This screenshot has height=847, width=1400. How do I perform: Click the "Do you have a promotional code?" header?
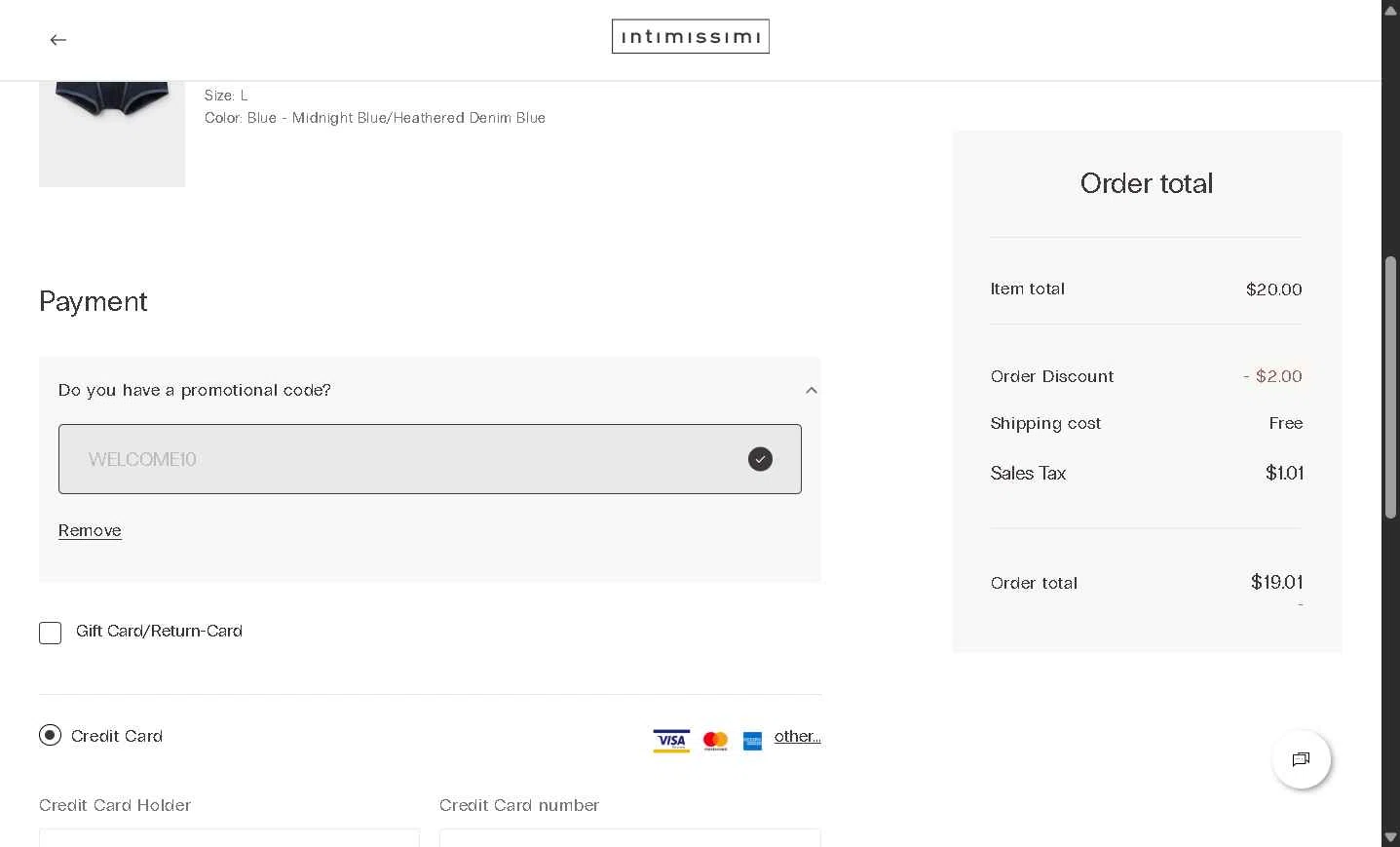click(195, 390)
